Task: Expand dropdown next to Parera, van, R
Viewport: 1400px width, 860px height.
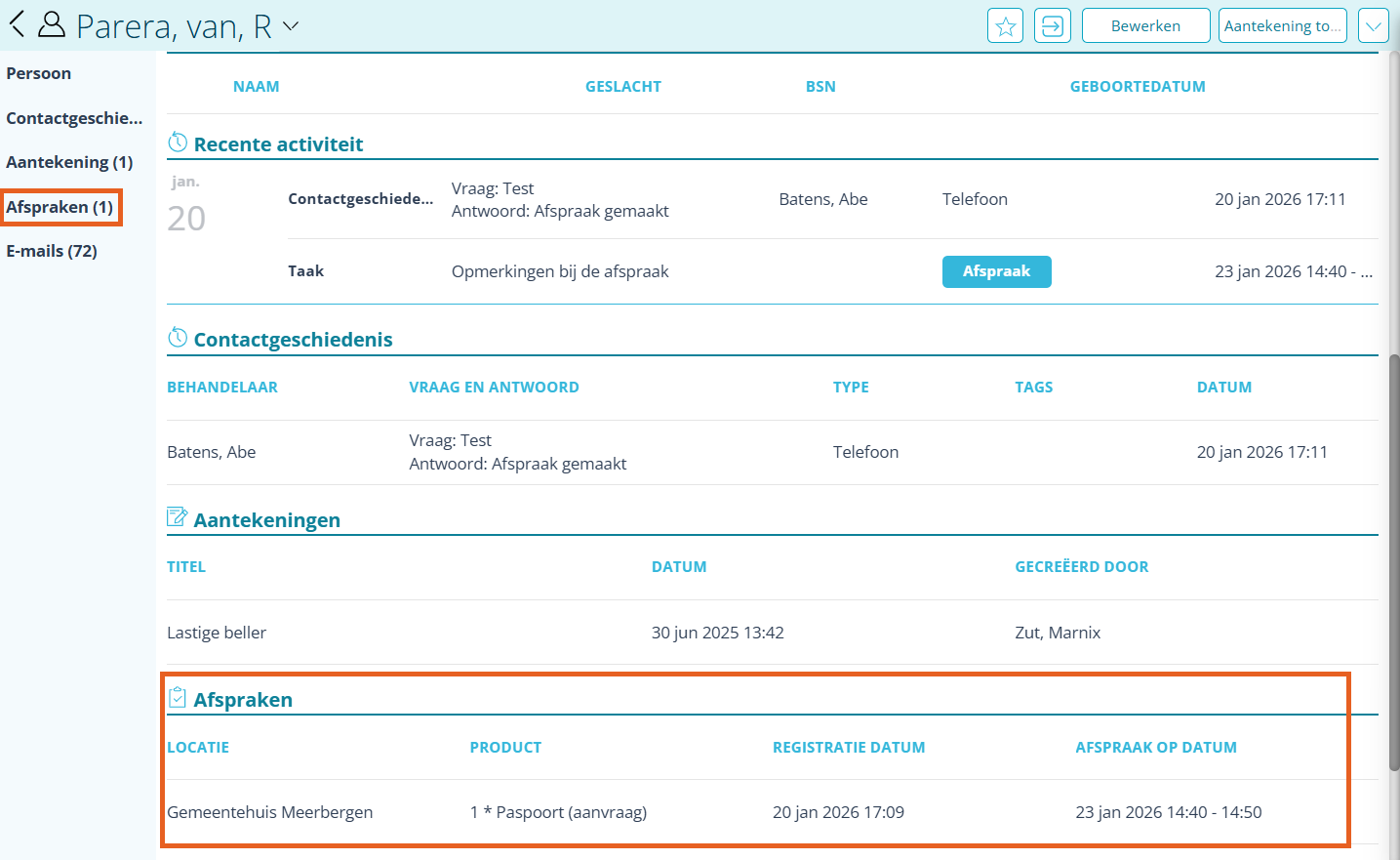Action: (x=291, y=26)
